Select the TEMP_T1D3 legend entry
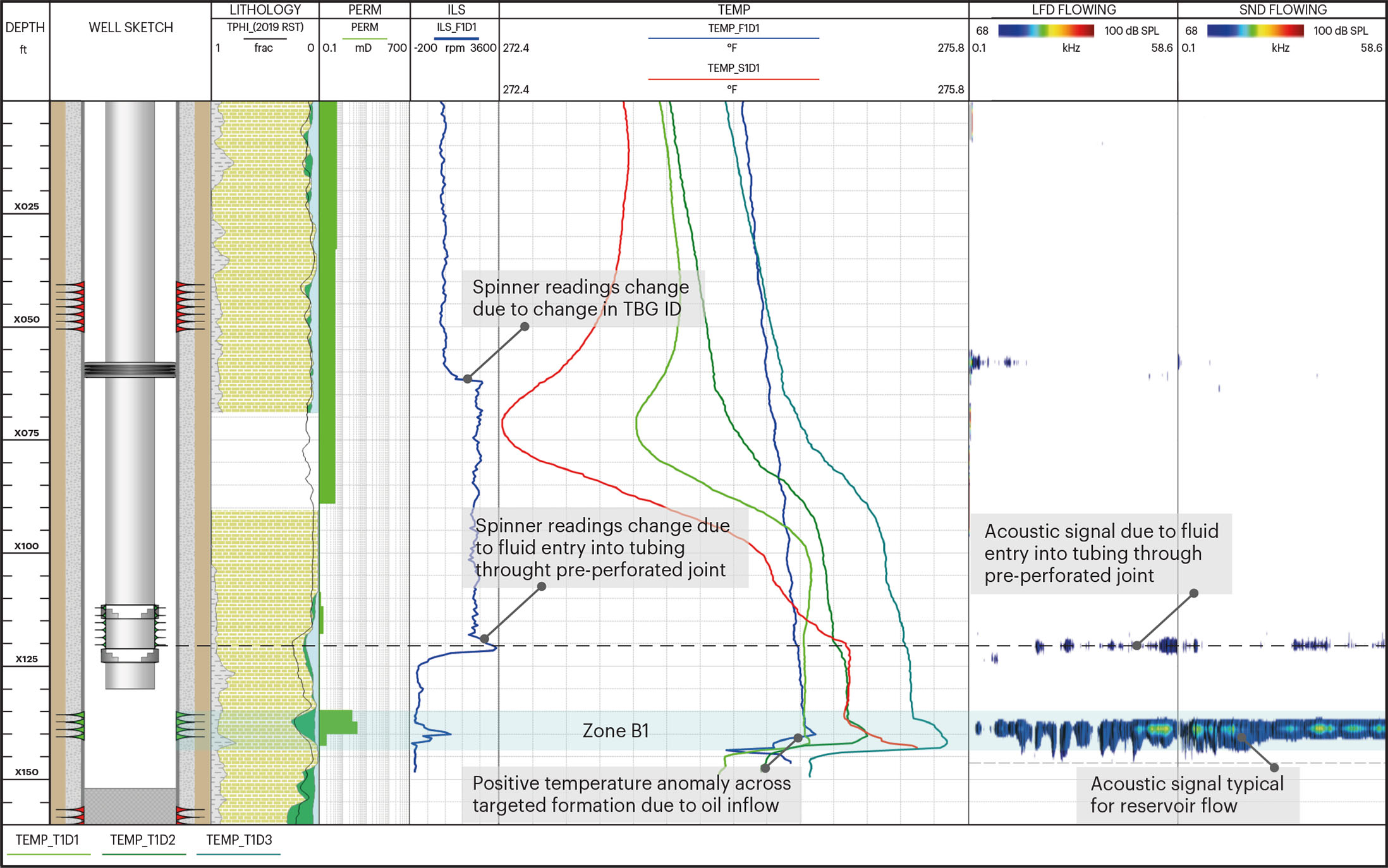The width and height of the screenshot is (1388, 868). pyautogui.click(x=239, y=840)
